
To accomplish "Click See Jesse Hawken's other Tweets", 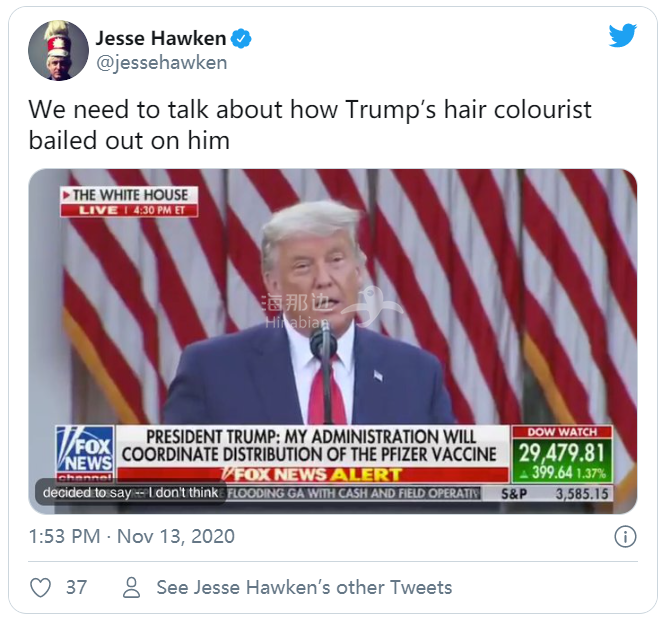I will tap(304, 587).
